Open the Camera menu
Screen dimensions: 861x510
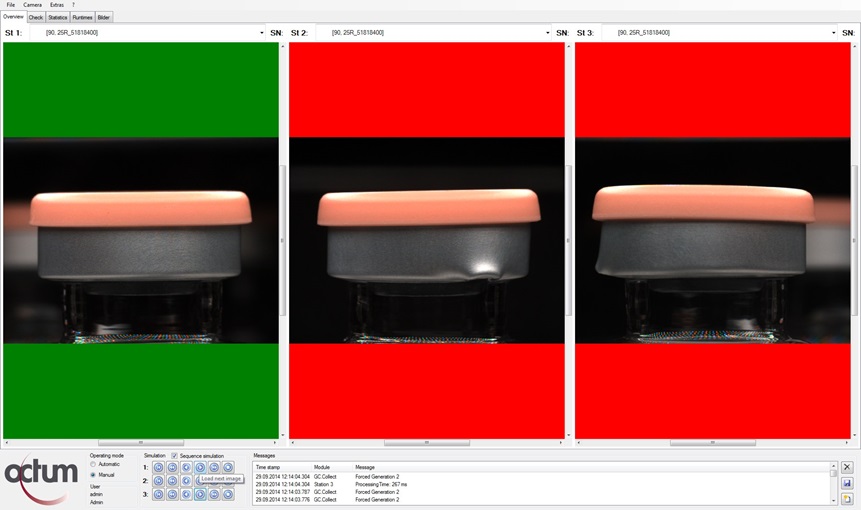click(33, 5)
